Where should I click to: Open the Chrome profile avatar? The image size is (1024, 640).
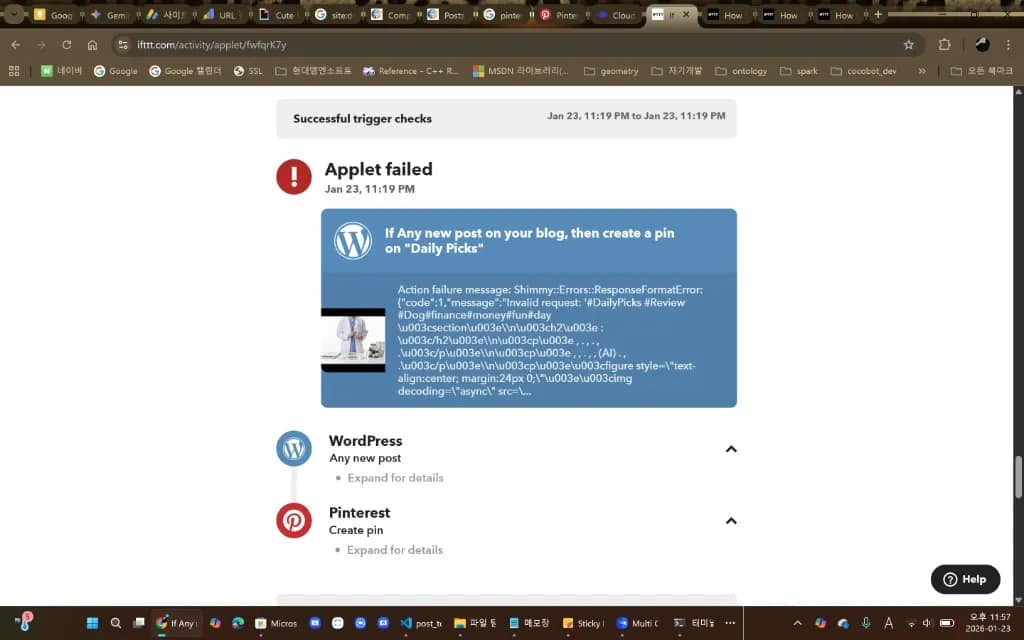click(x=982, y=45)
